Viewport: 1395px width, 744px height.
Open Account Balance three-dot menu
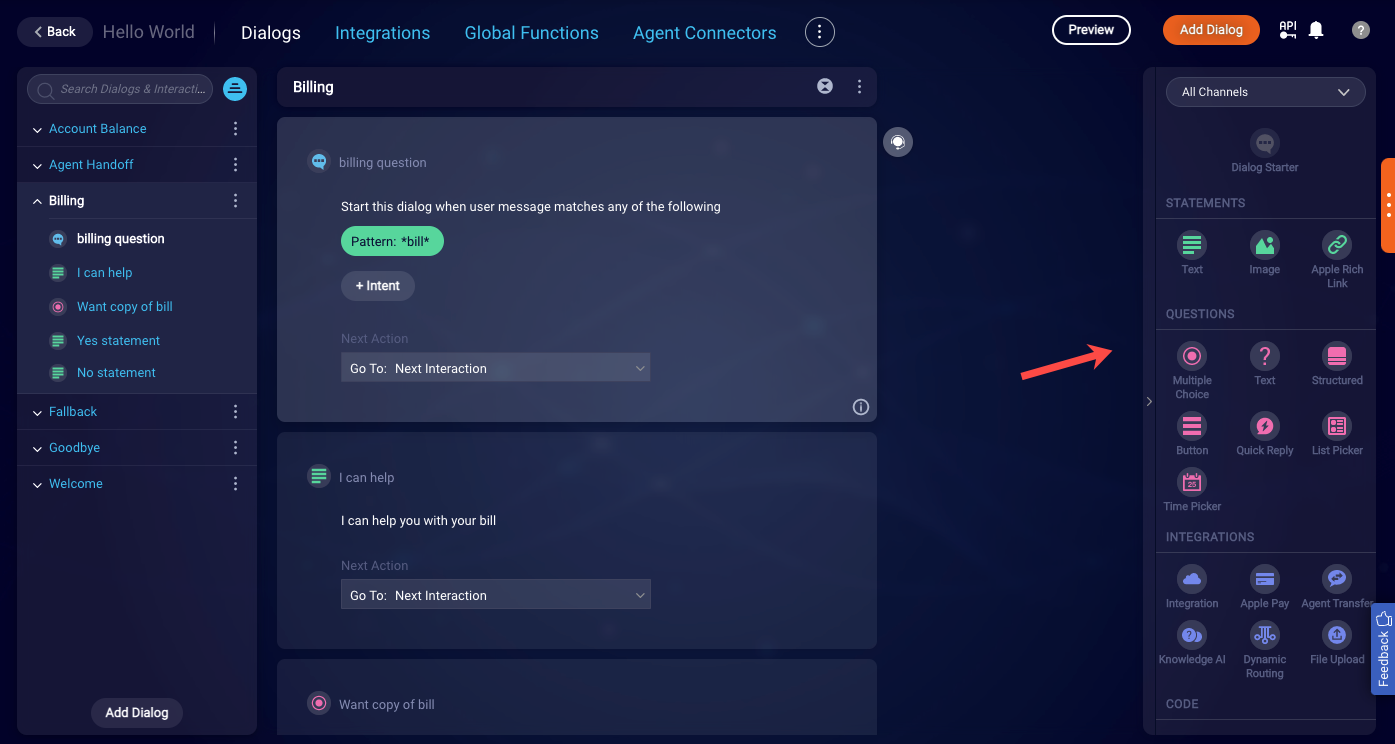click(236, 129)
